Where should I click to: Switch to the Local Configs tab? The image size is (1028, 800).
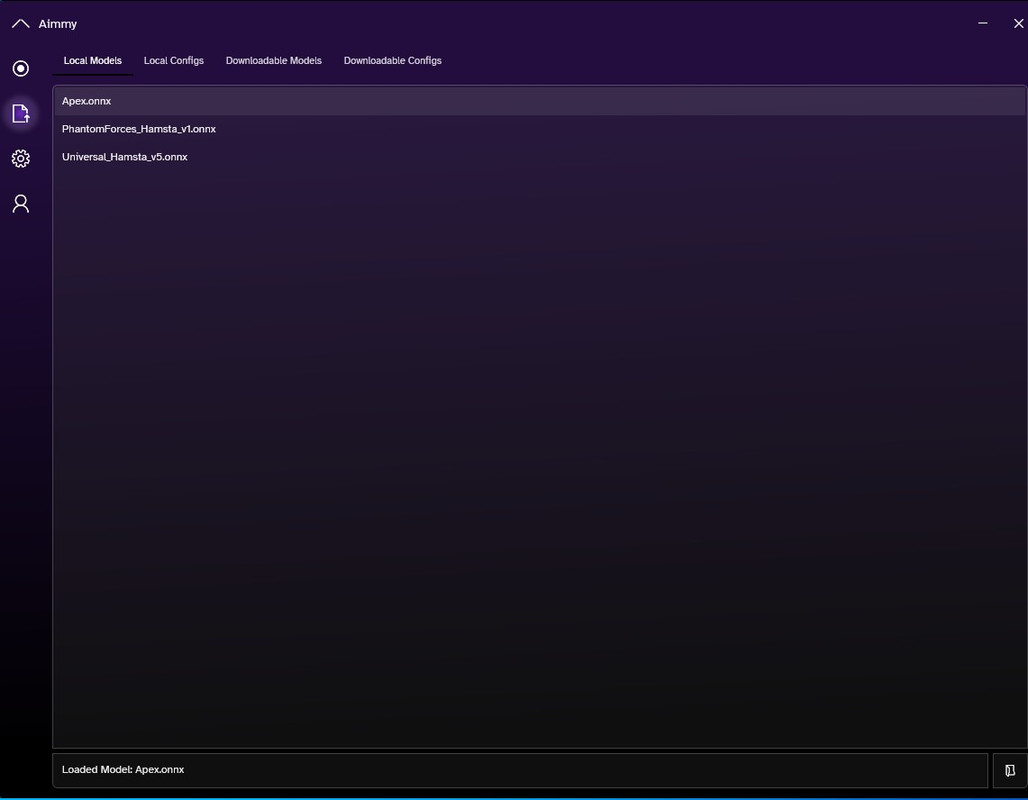tap(174, 60)
